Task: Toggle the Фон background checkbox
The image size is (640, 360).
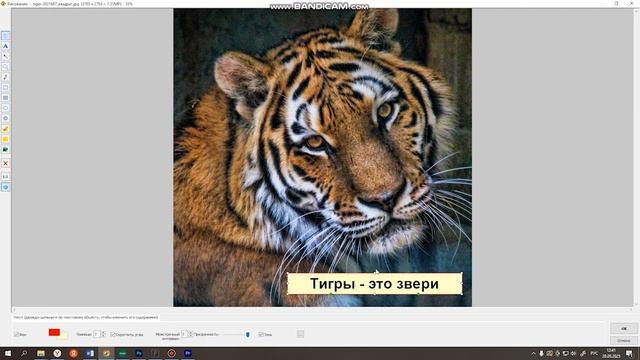Action: pos(17,334)
